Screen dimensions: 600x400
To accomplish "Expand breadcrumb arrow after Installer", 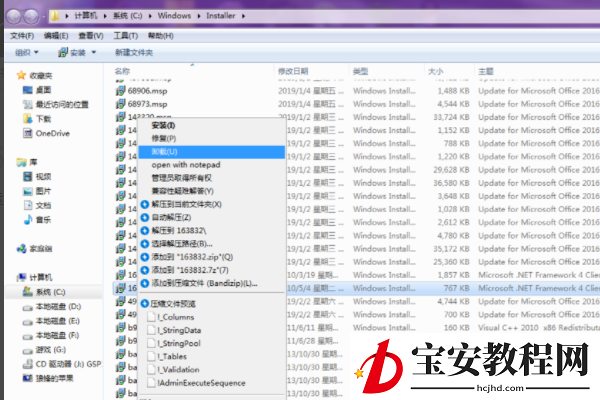I will (x=243, y=16).
